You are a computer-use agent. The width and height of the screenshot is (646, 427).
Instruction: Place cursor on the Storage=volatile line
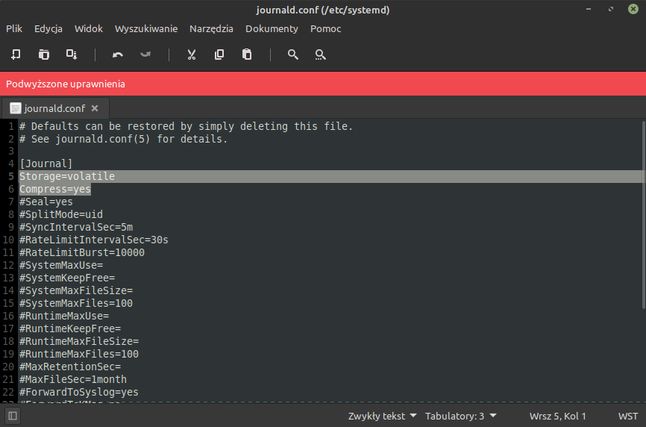click(x=67, y=176)
